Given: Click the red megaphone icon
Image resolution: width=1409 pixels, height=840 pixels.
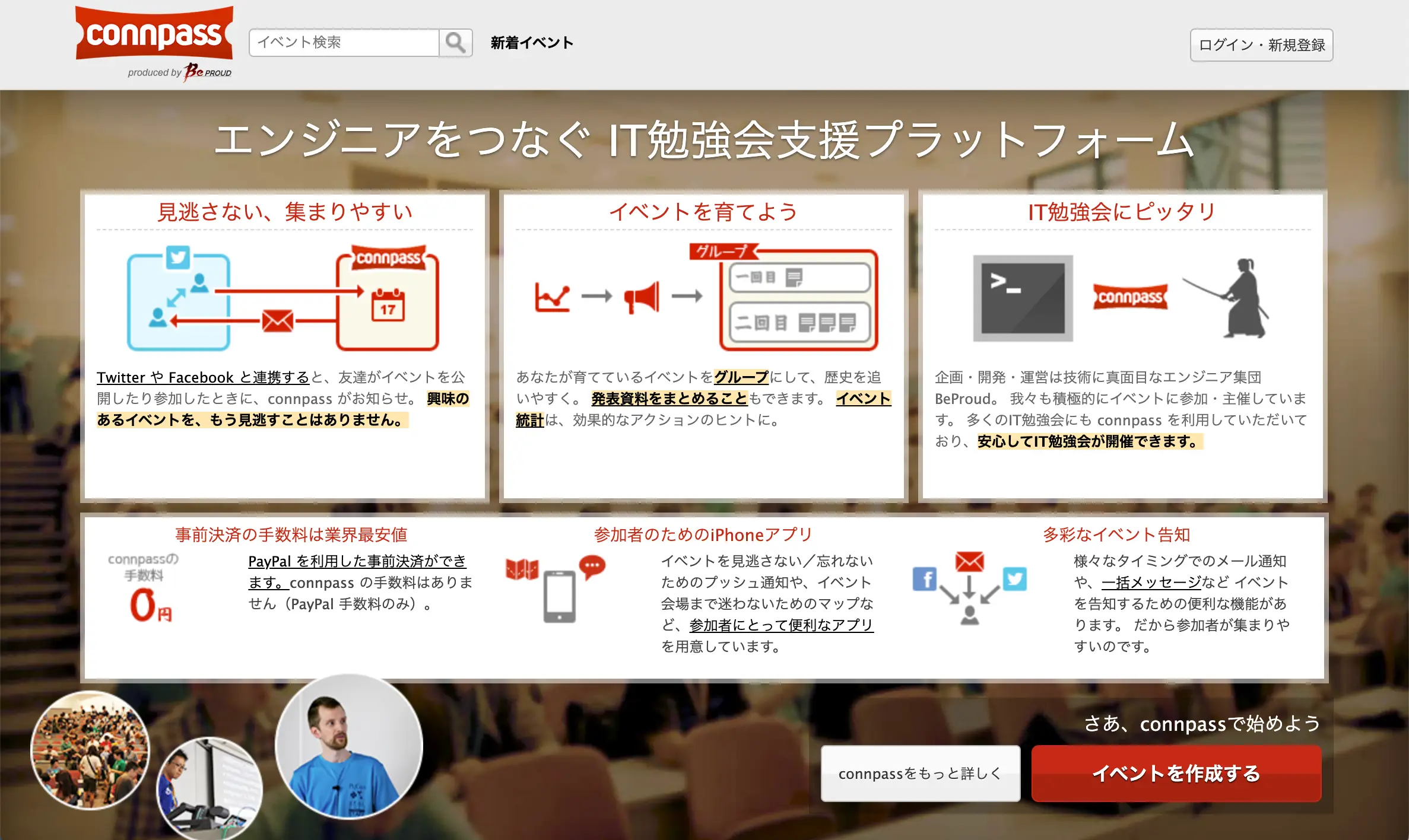Looking at the screenshot, I should [642, 297].
